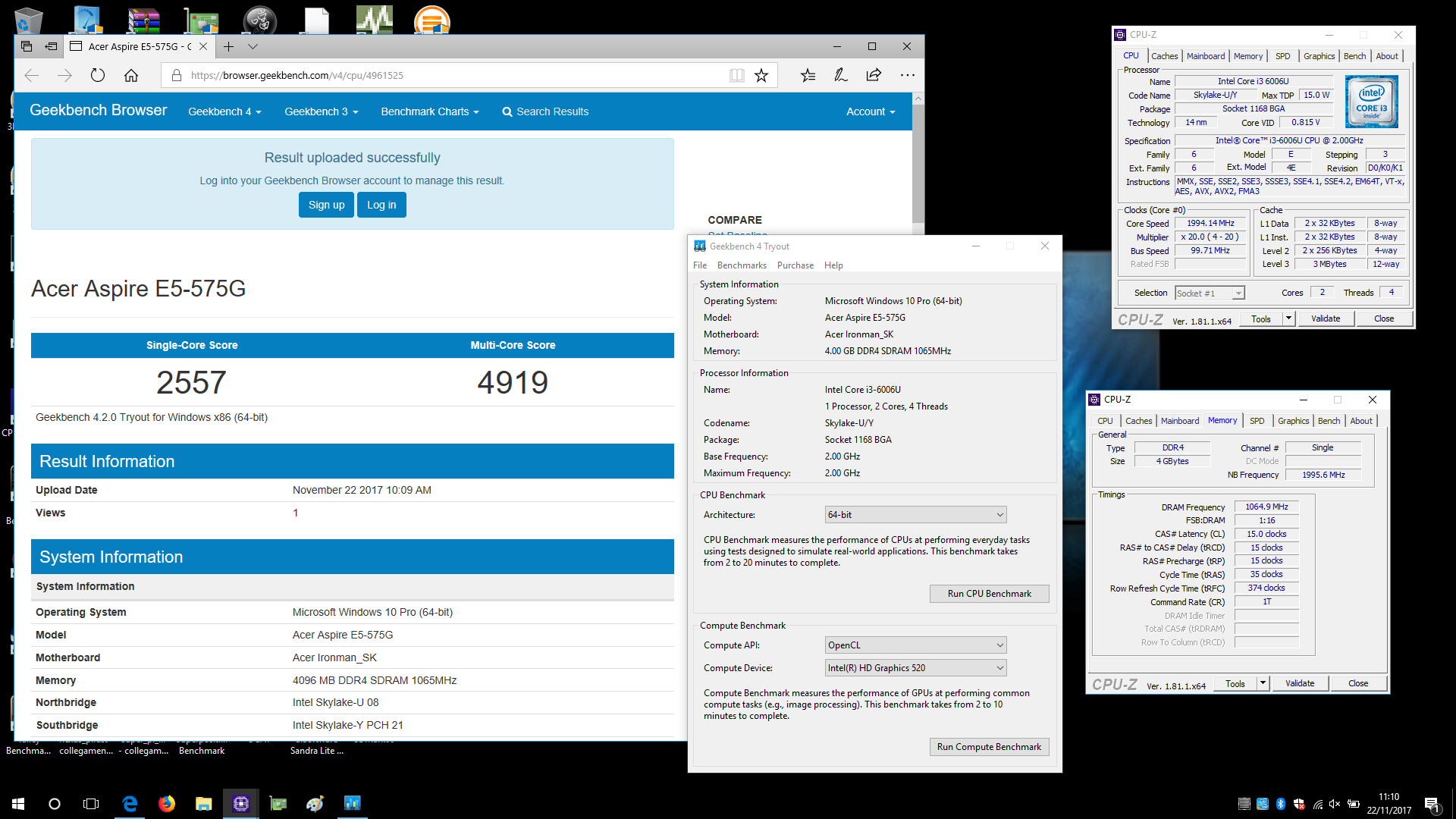
Task: Click Geekbench Browser logo link
Action: [98, 110]
